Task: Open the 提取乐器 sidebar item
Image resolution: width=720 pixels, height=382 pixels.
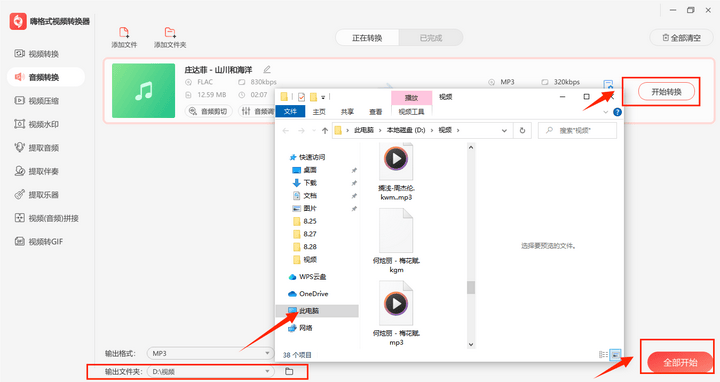Action: 37,195
